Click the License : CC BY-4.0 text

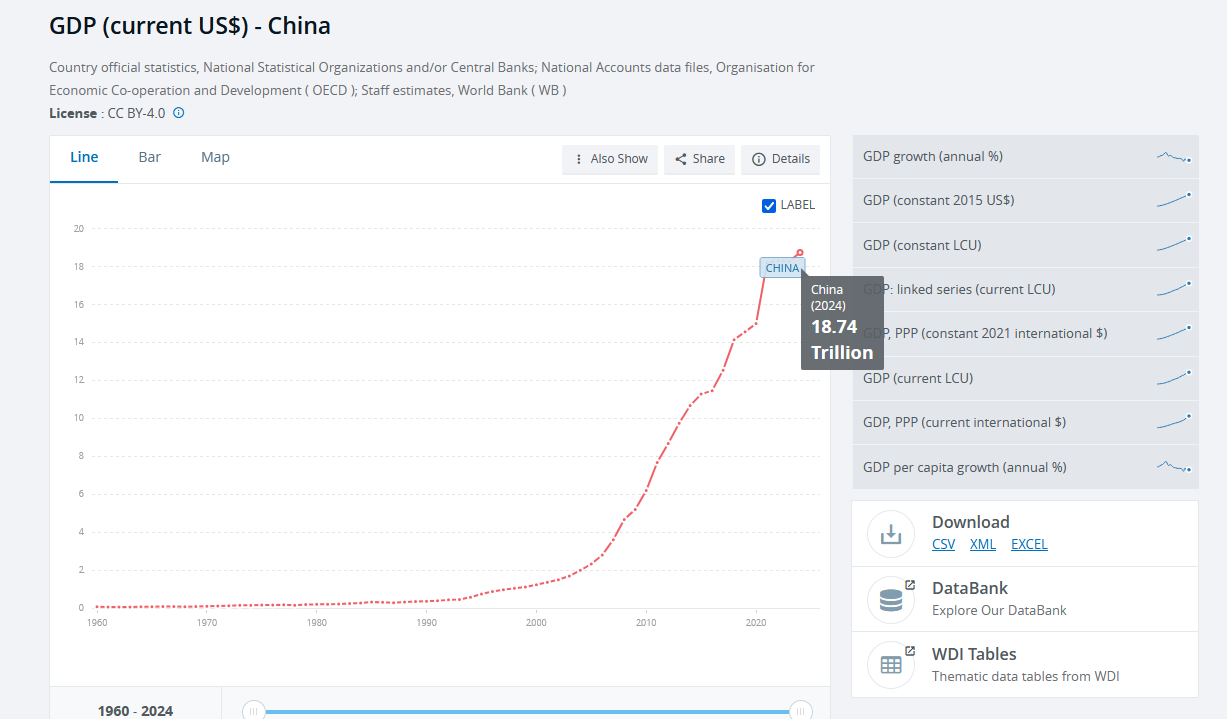pos(107,113)
